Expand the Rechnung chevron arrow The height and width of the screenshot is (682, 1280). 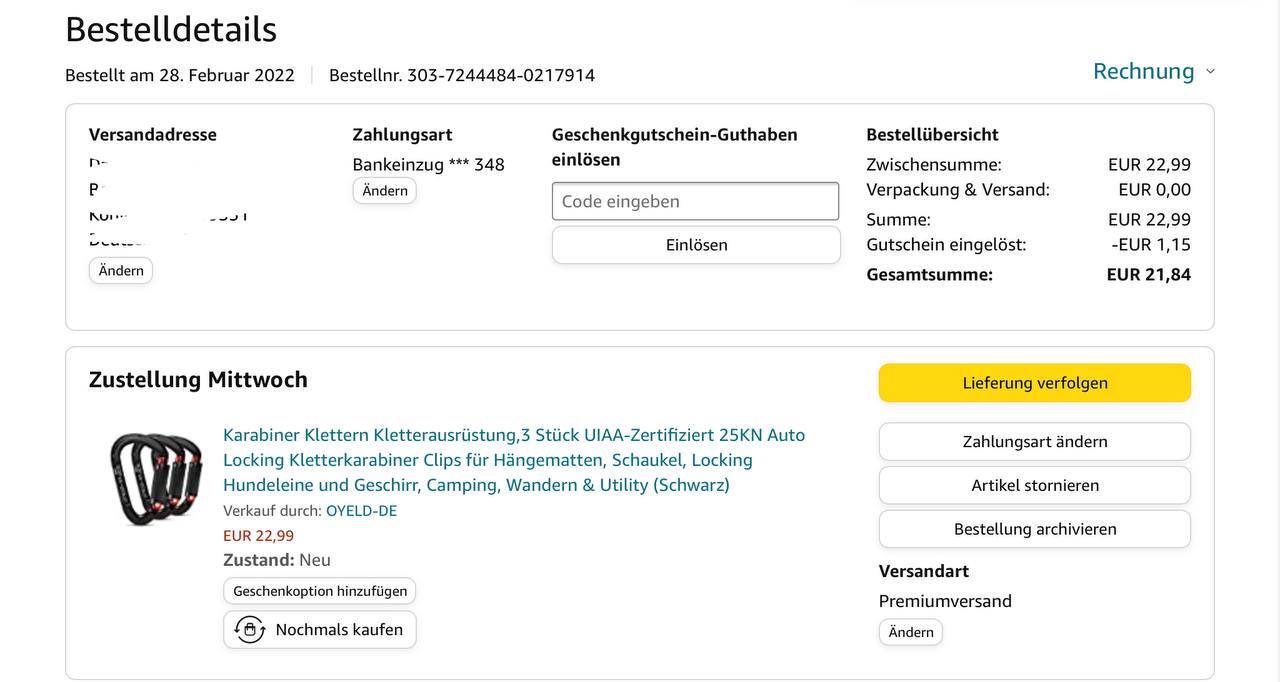[1210, 72]
